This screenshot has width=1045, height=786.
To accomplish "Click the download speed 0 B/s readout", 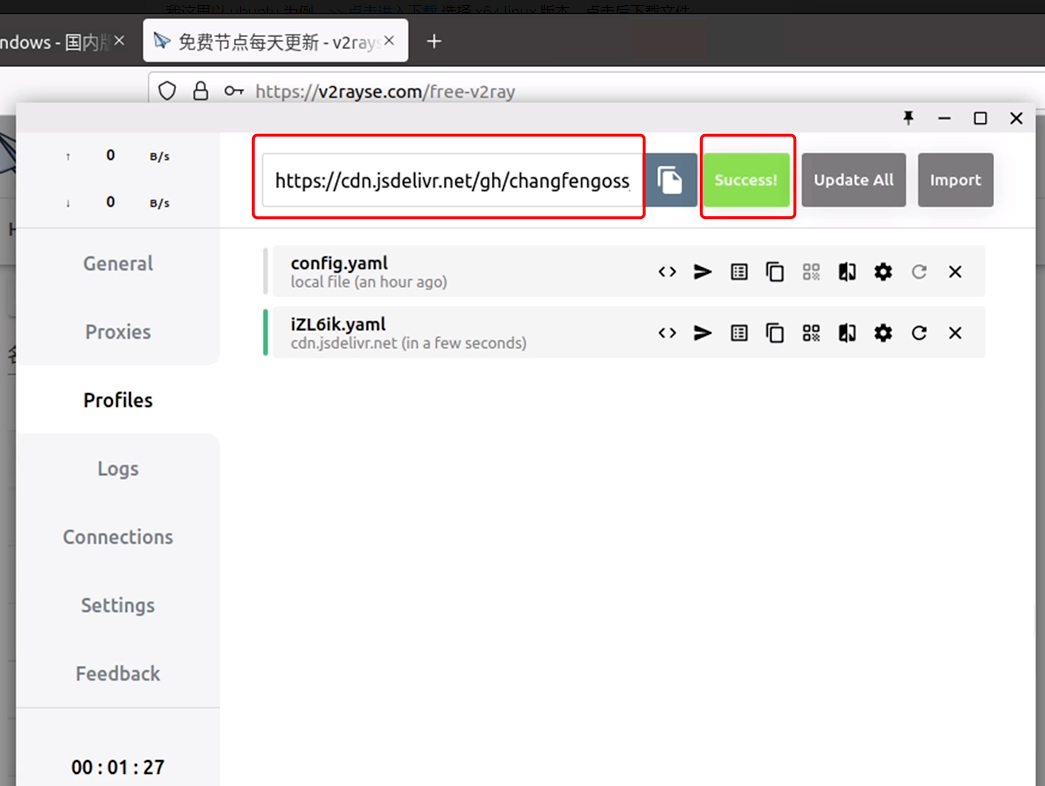I will [118, 202].
